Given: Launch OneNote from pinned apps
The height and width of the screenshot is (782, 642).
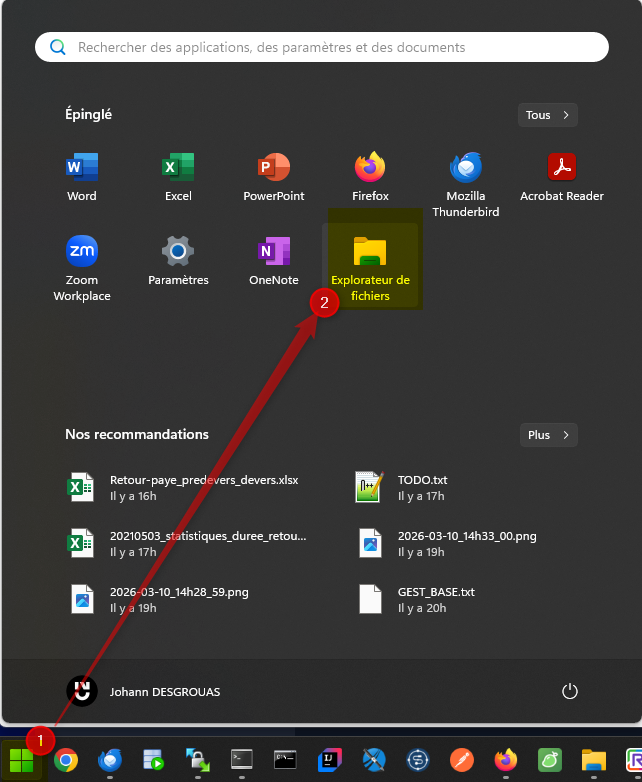Looking at the screenshot, I should pyautogui.click(x=274, y=262).
